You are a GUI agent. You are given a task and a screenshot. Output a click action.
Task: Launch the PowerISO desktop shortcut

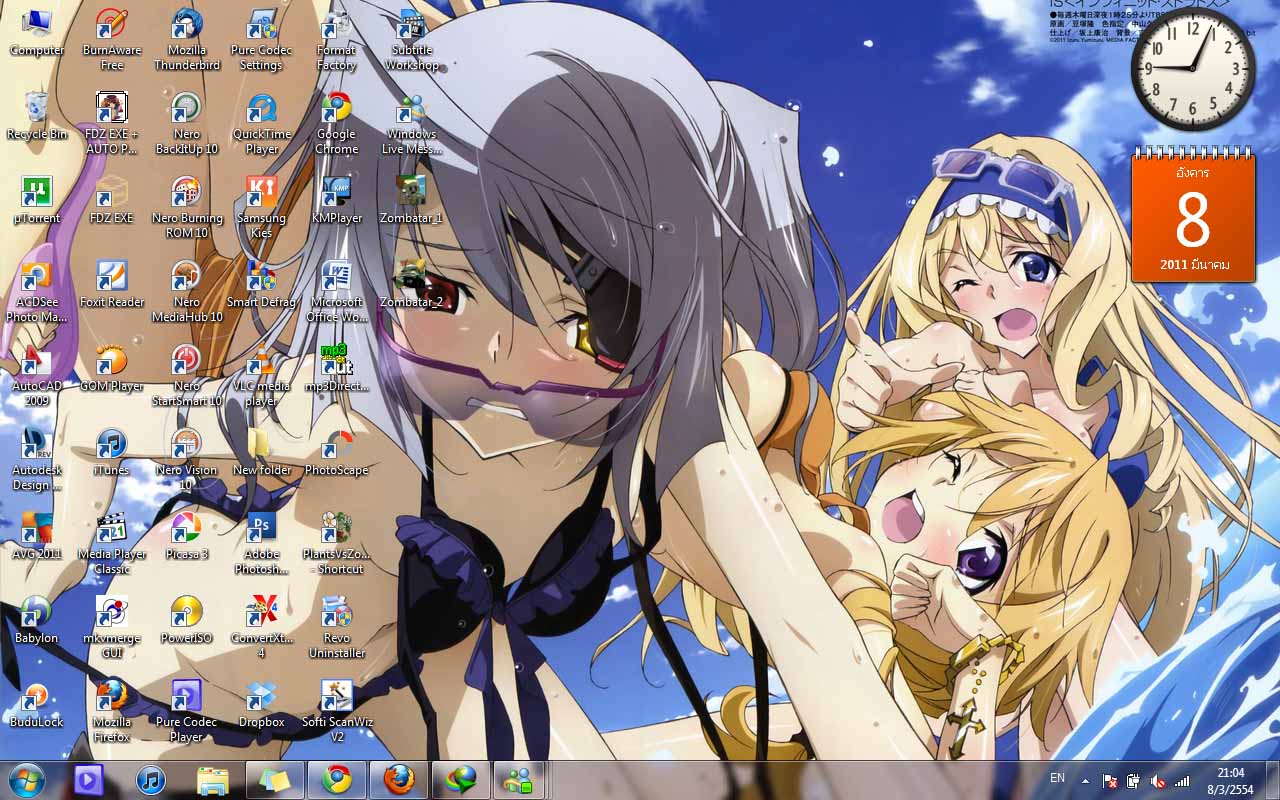pyautogui.click(x=187, y=620)
